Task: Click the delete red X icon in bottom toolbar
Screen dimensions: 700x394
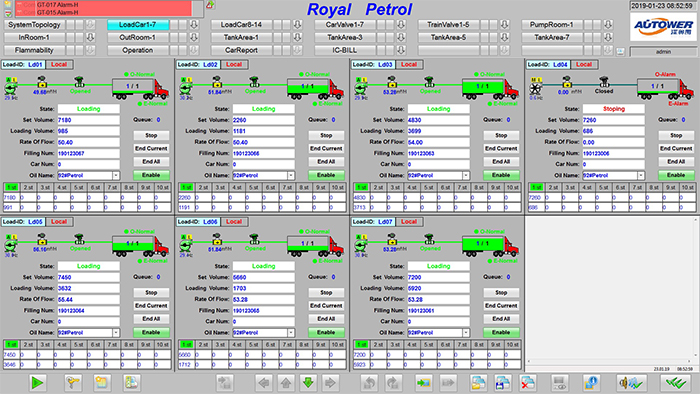Action: 527,383
